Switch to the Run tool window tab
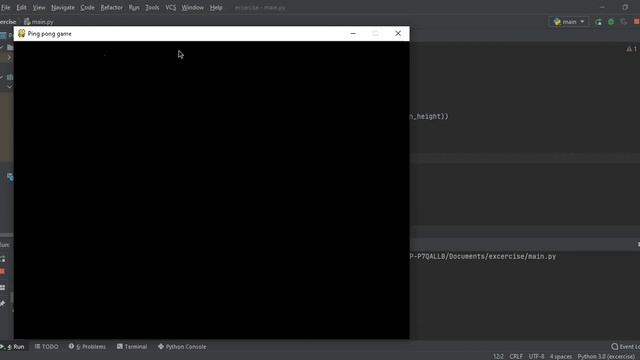The width and height of the screenshot is (640, 360). pos(13,347)
